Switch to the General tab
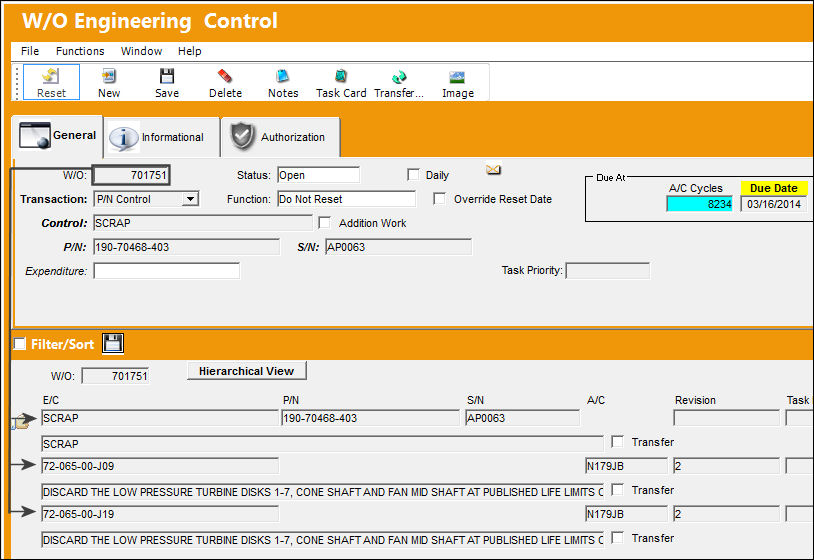Image resolution: width=814 pixels, height=560 pixels. coord(58,135)
